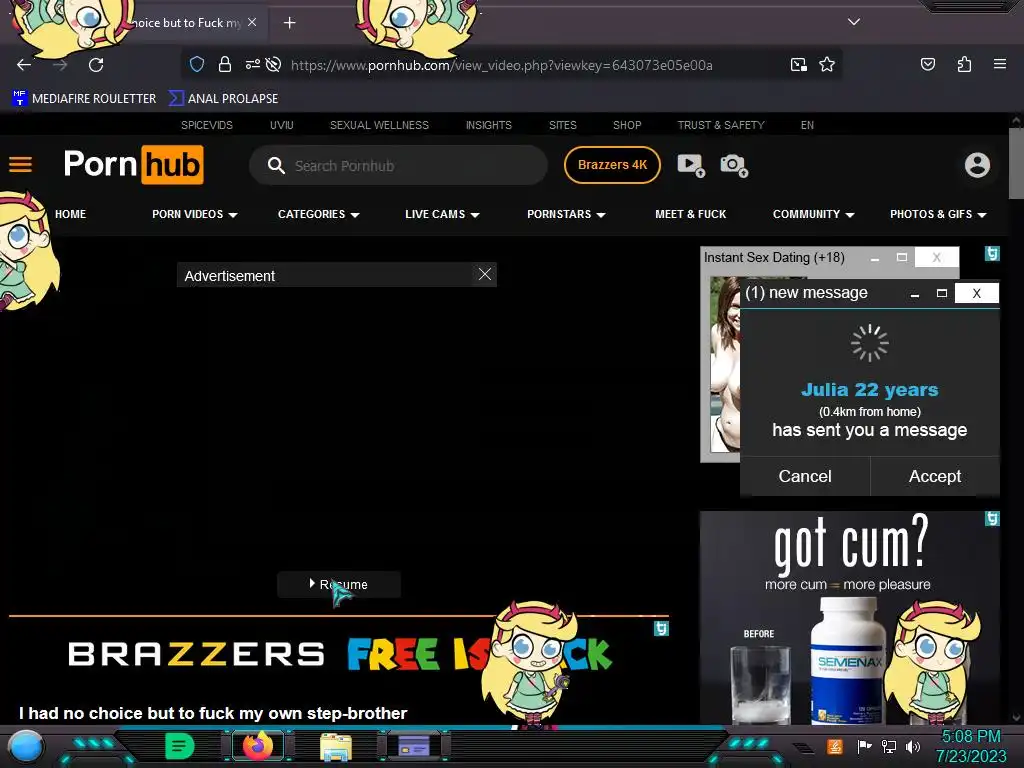This screenshot has width=1024, height=768.
Task: Open a new browser tab
Action: pyautogui.click(x=289, y=23)
